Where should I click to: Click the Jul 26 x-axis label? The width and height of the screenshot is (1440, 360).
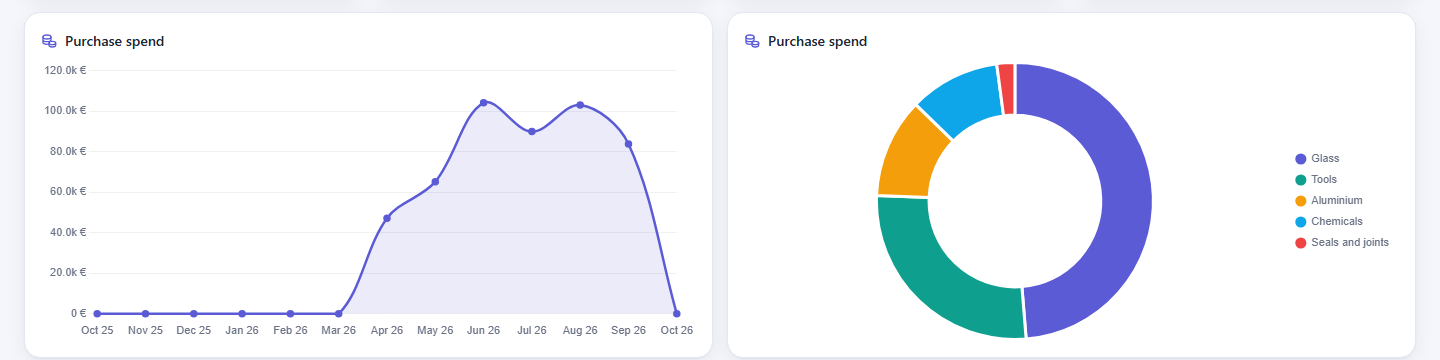tap(532, 330)
